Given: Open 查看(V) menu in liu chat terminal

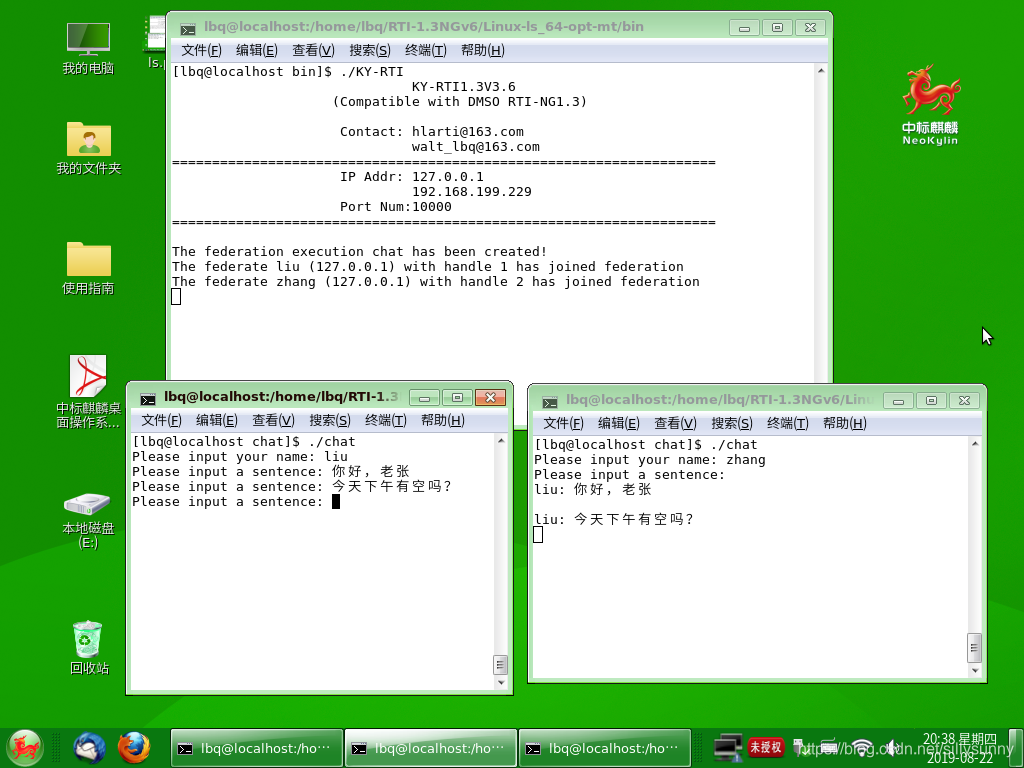Looking at the screenshot, I should pyautogui.click(x=273, y=421).
